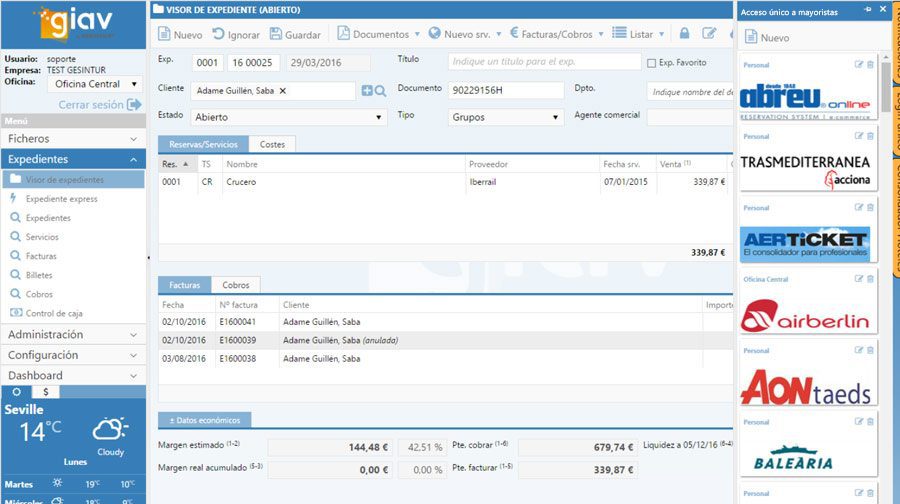Switch to the Facturas tab

pyautogui.click(x=184, y=285)
